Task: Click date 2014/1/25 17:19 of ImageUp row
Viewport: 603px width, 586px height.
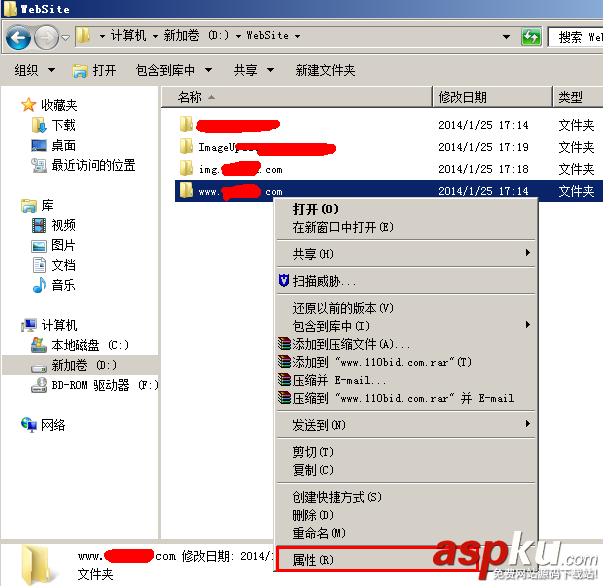Action: click(x=483, y=147)
